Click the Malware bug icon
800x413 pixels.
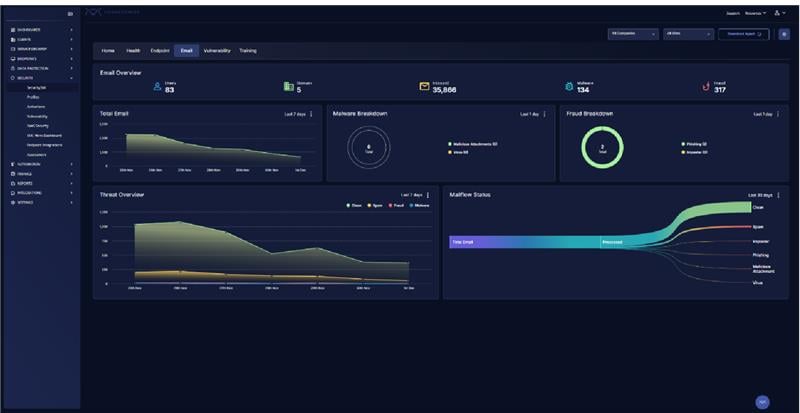coord(569,87)
